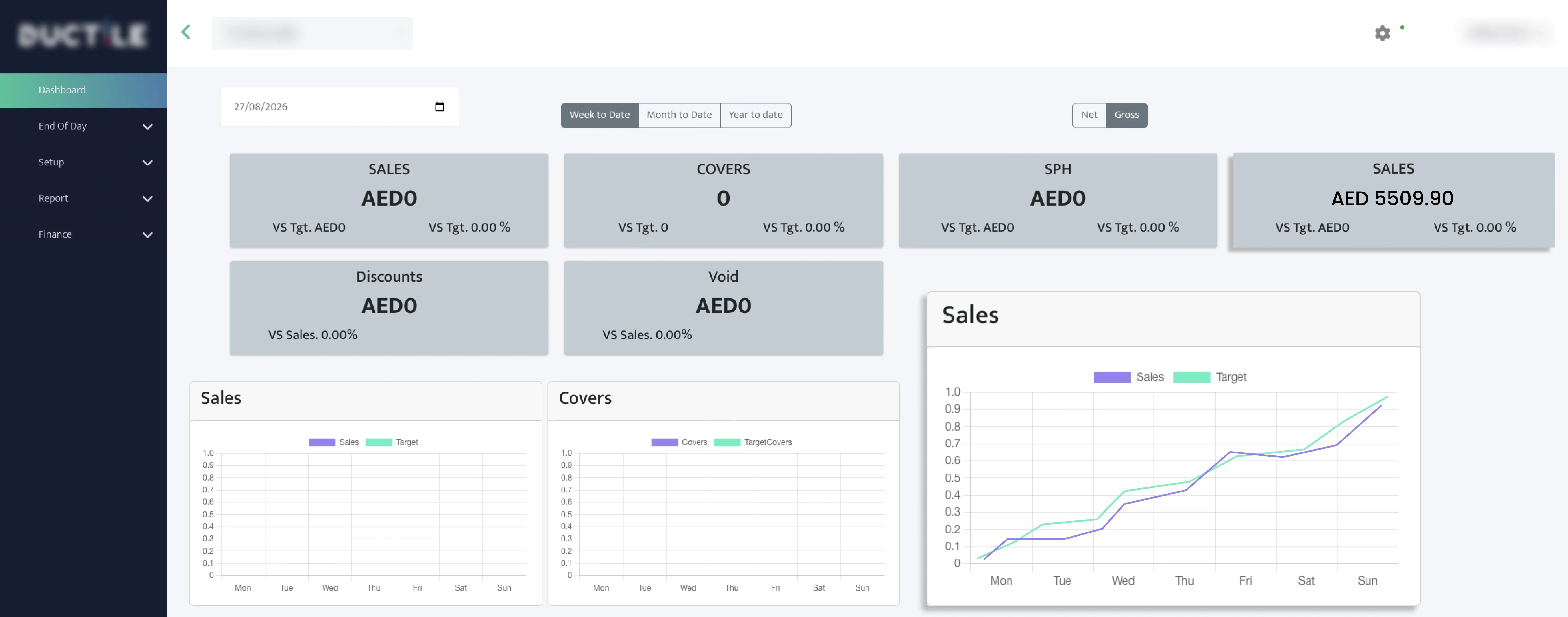Viewport: 1568px width, 617px height.
Task: Click the SALES AED 5509.90 card
Action: tap(1393, 200)
